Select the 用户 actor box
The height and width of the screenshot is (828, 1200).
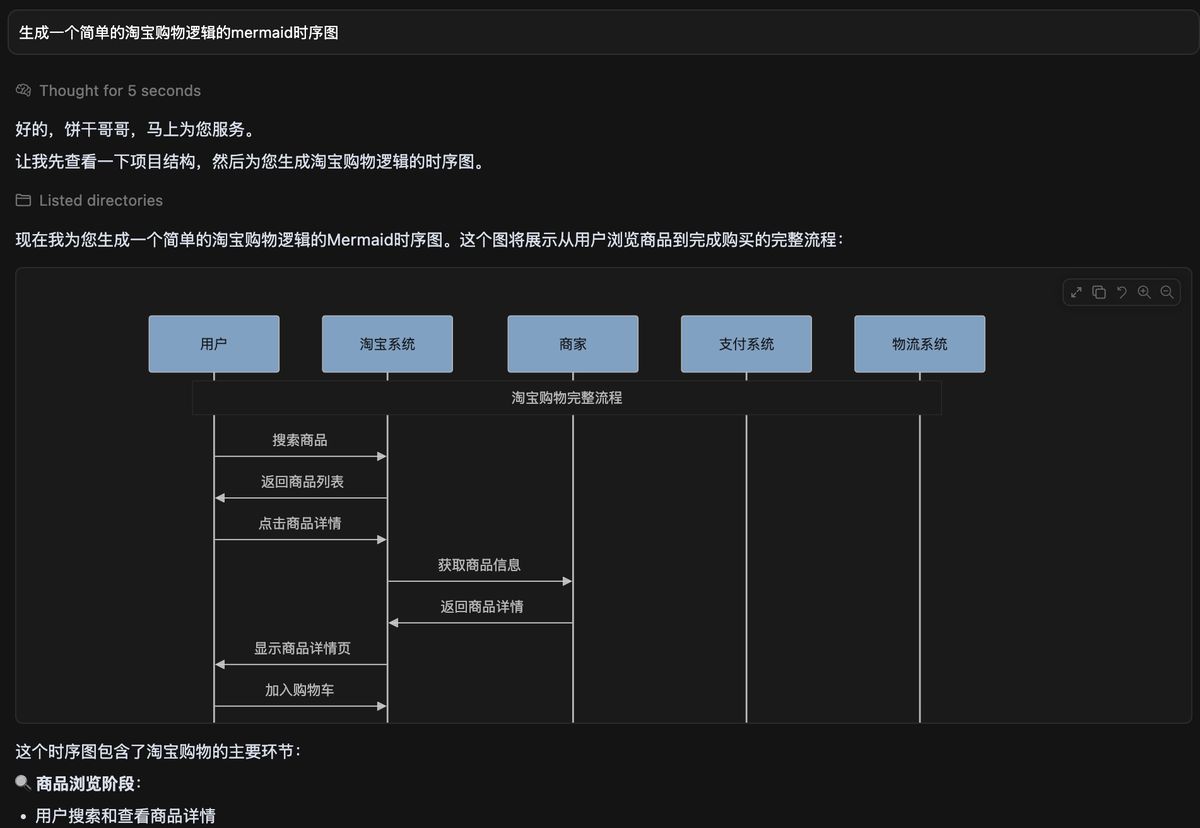(x=214, y=343)
